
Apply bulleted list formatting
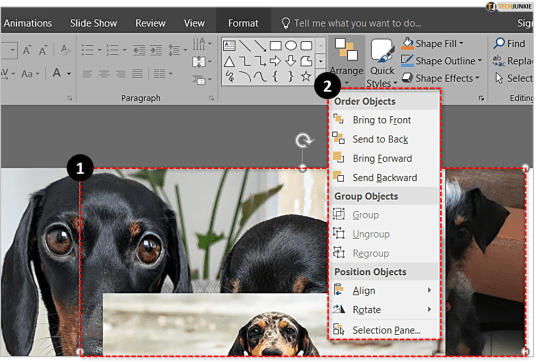[x=88, y=50]
